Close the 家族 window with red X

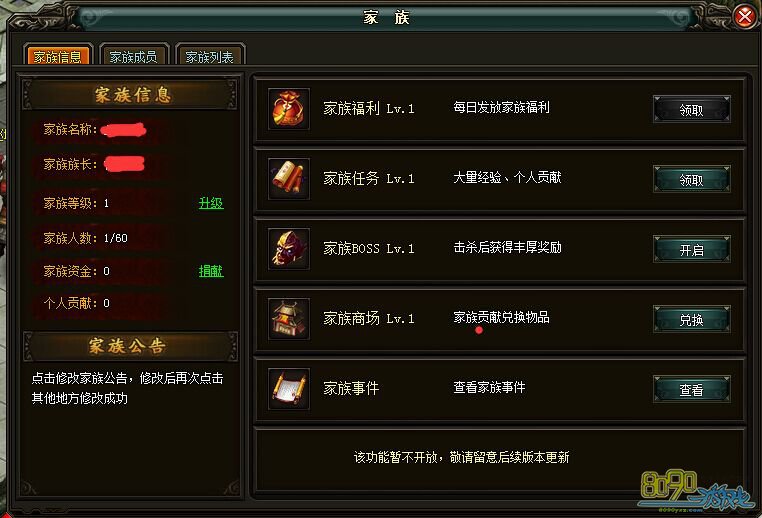point(745,17)
